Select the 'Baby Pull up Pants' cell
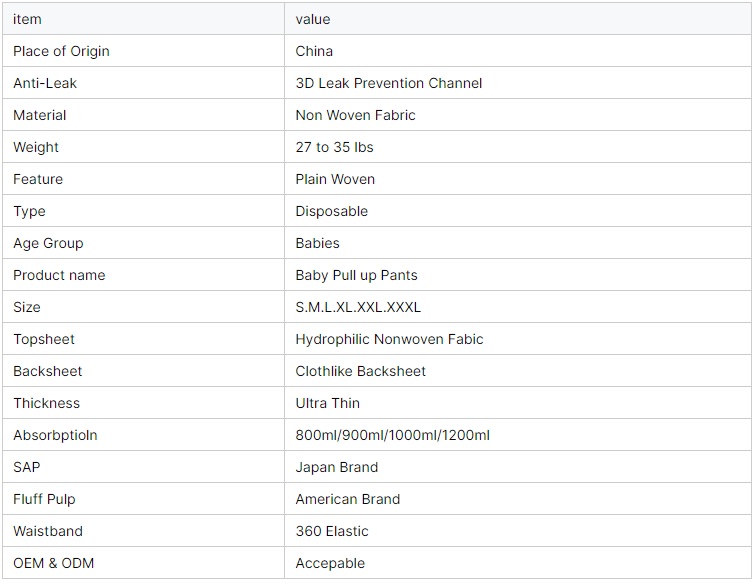The height and width of the screenshot is (583, 756). point(356,275)
